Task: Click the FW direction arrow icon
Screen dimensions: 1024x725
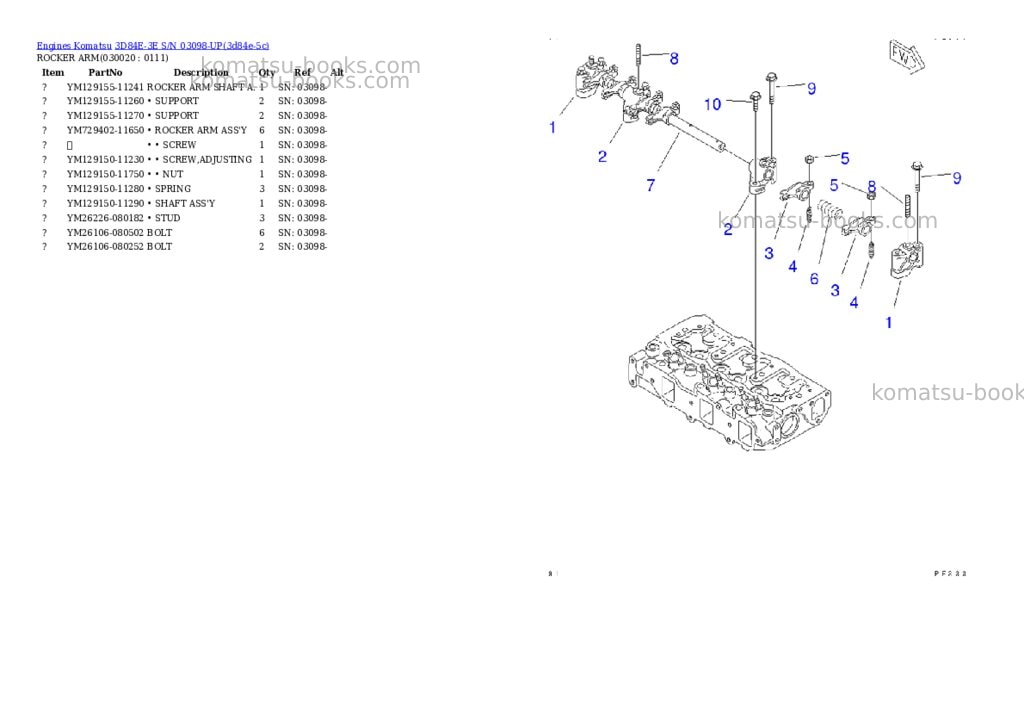Action: pos(906,56)
